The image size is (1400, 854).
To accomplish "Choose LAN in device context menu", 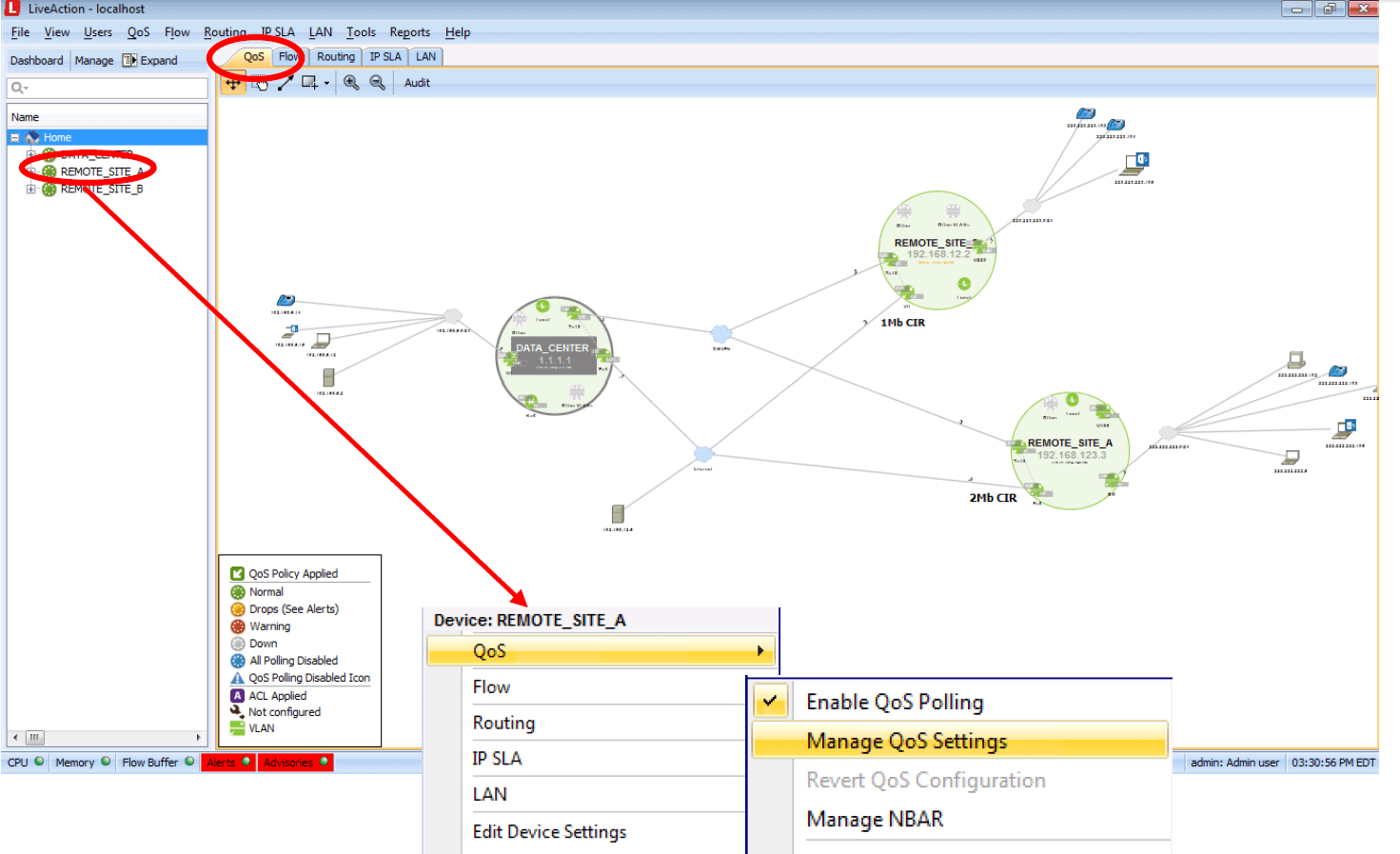I will pos(489,794).
